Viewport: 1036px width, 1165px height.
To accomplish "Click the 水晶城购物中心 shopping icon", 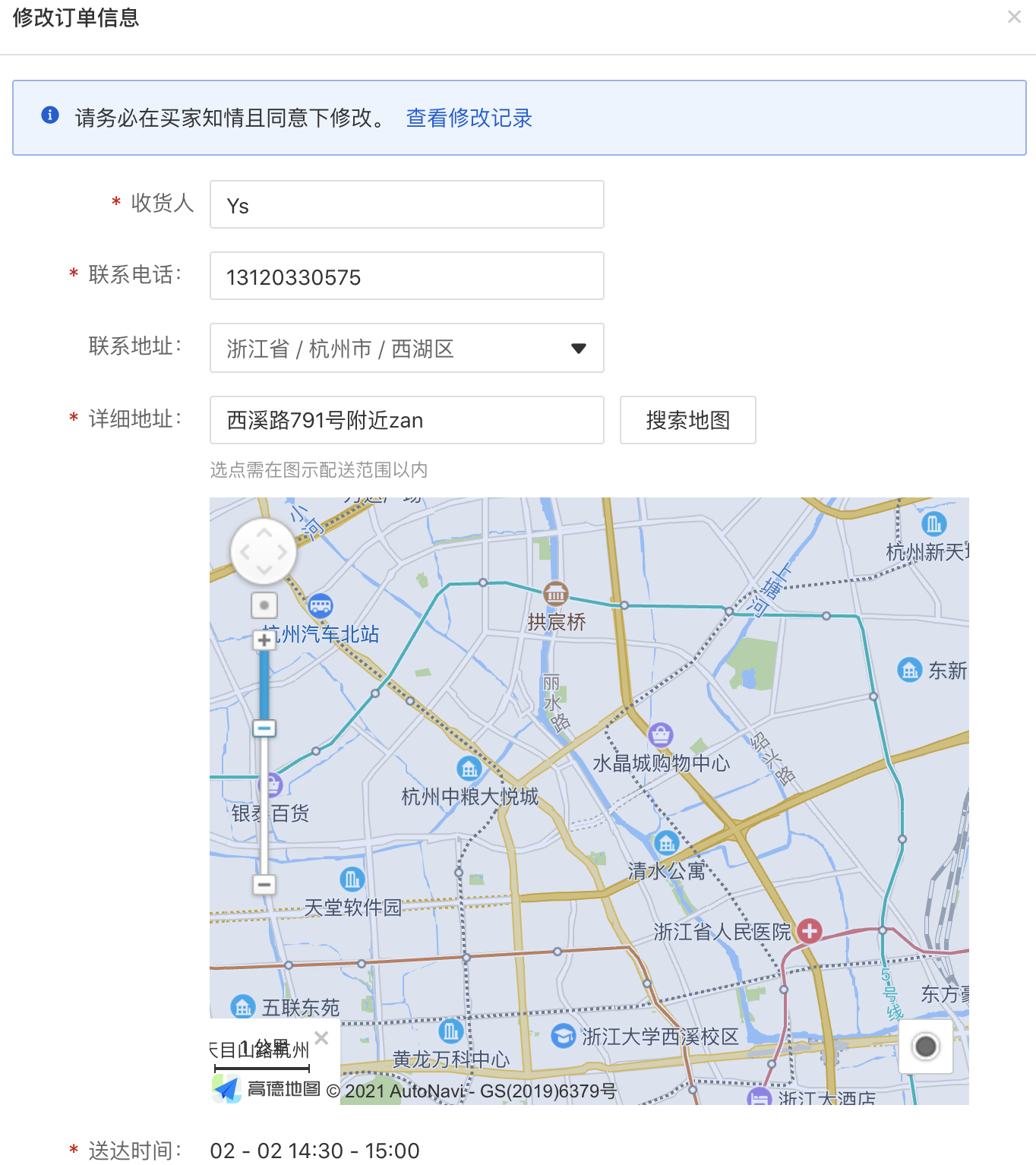I will point(661,734).
